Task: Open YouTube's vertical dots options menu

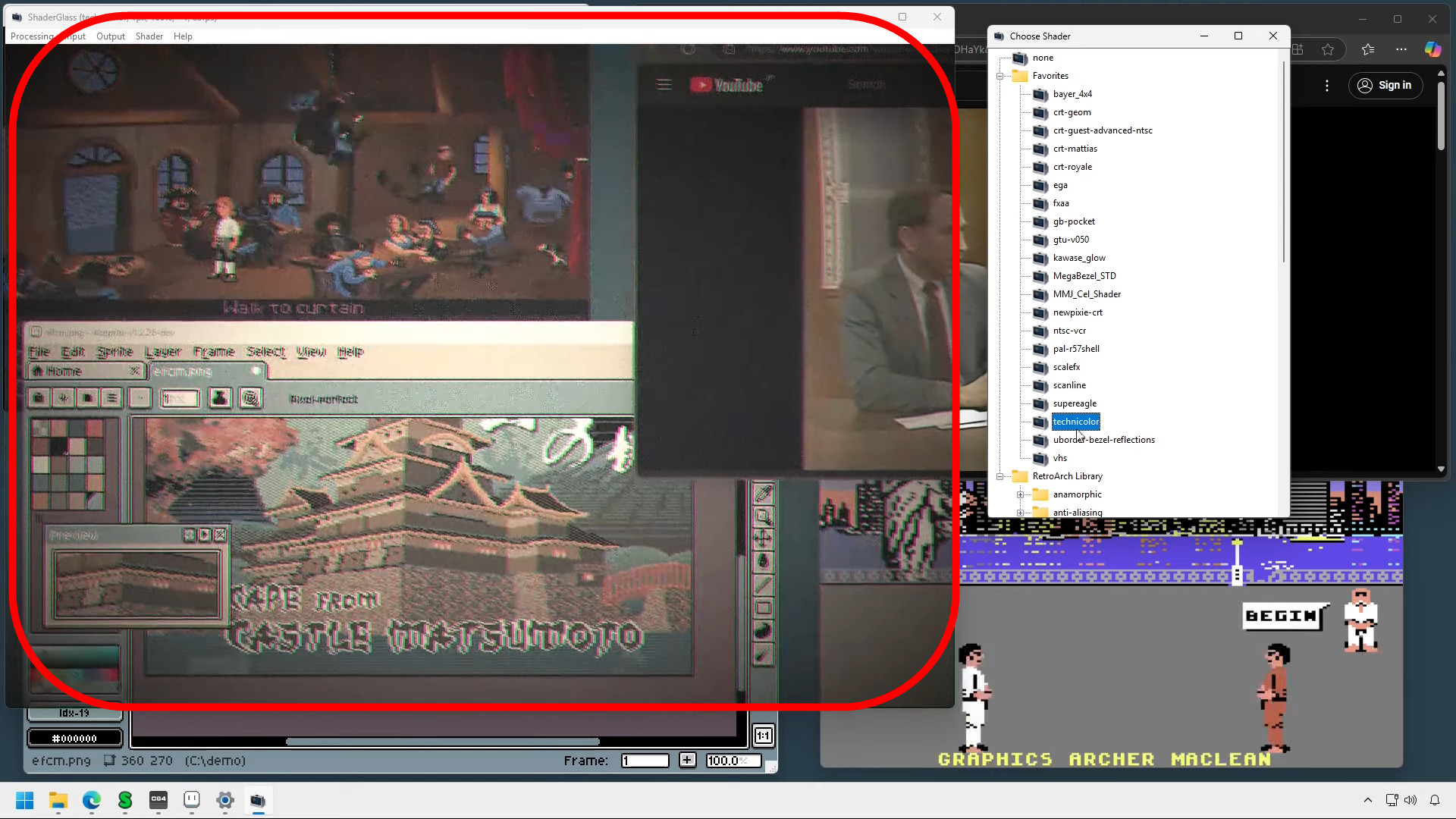Action: [1327, 86]
